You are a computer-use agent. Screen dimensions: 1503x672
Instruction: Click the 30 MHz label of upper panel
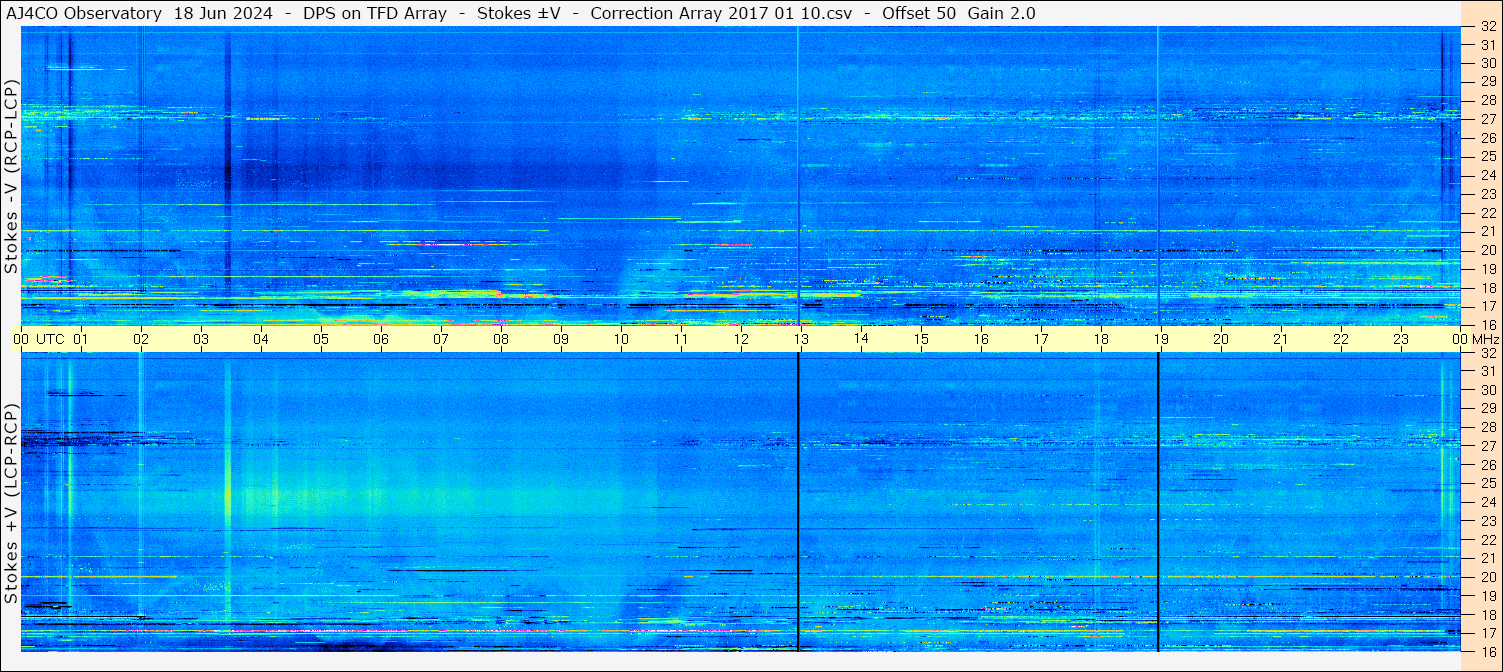coord(1487,63)
